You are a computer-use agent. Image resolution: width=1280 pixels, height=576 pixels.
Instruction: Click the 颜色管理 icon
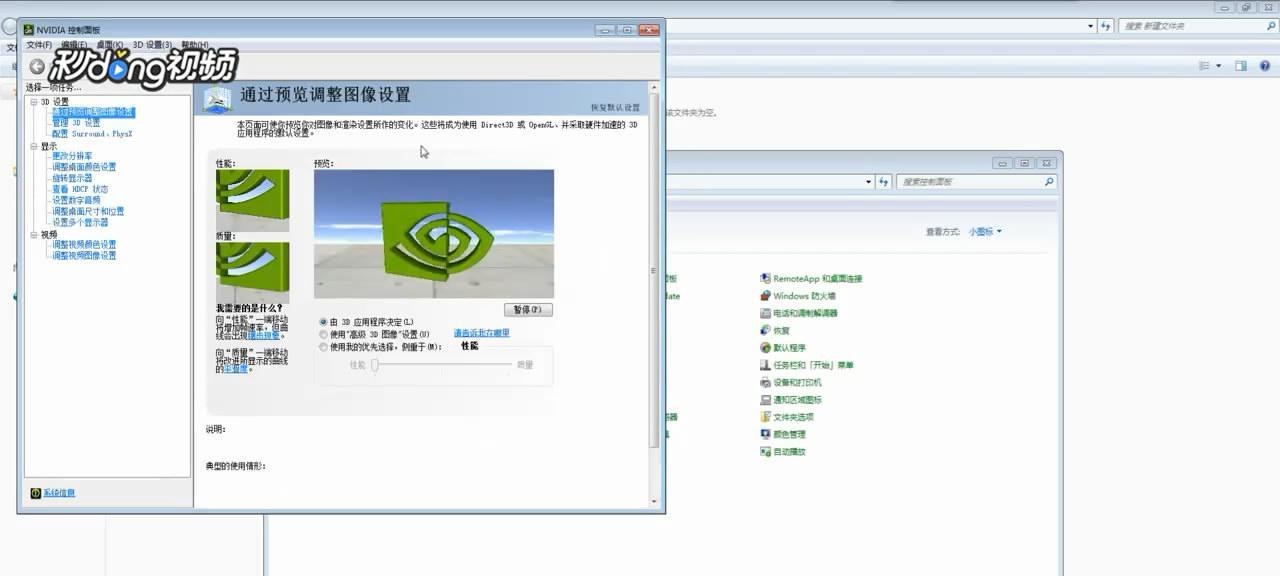[765, 434]
